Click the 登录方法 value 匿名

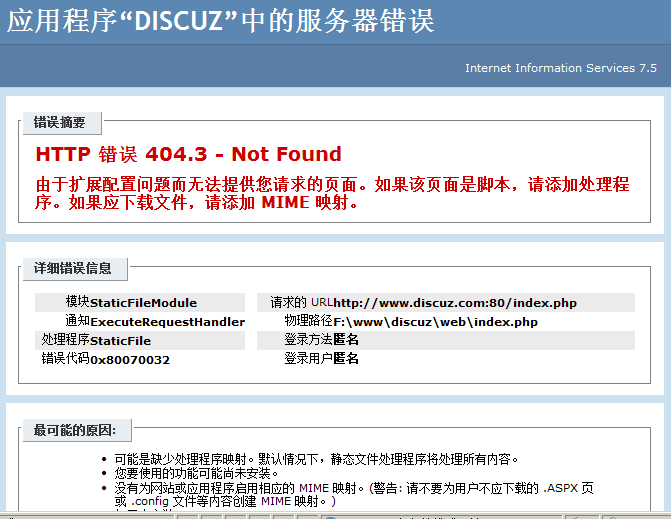tap(346, 341)
